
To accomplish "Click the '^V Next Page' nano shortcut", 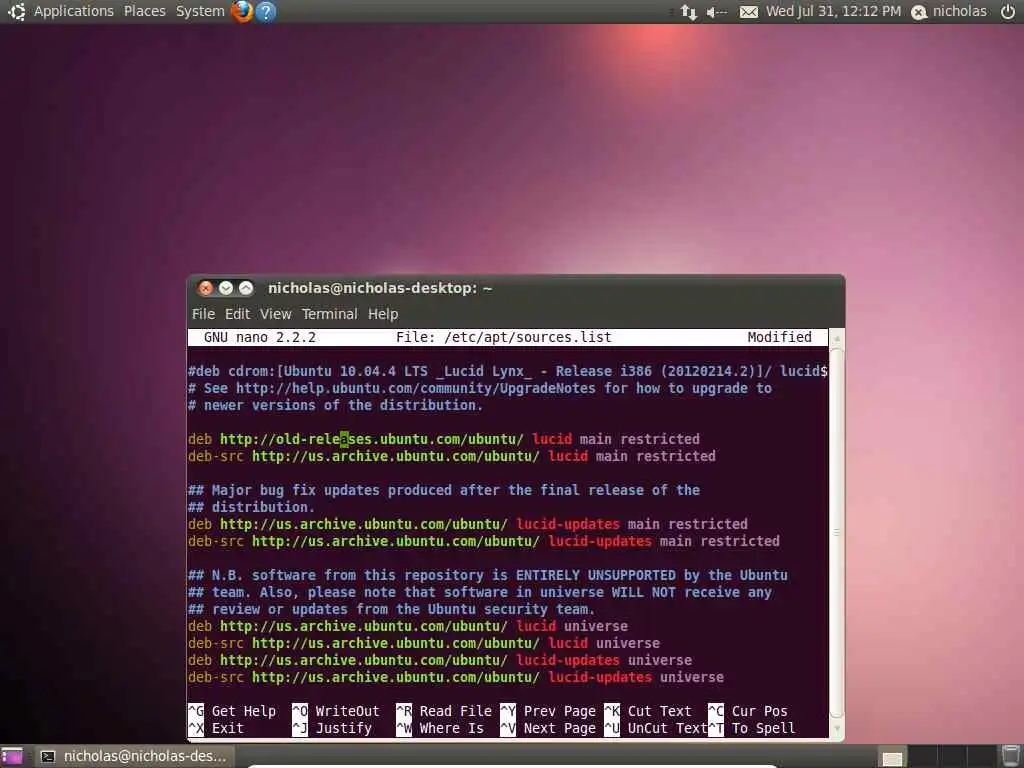I will tap(548, 728).
